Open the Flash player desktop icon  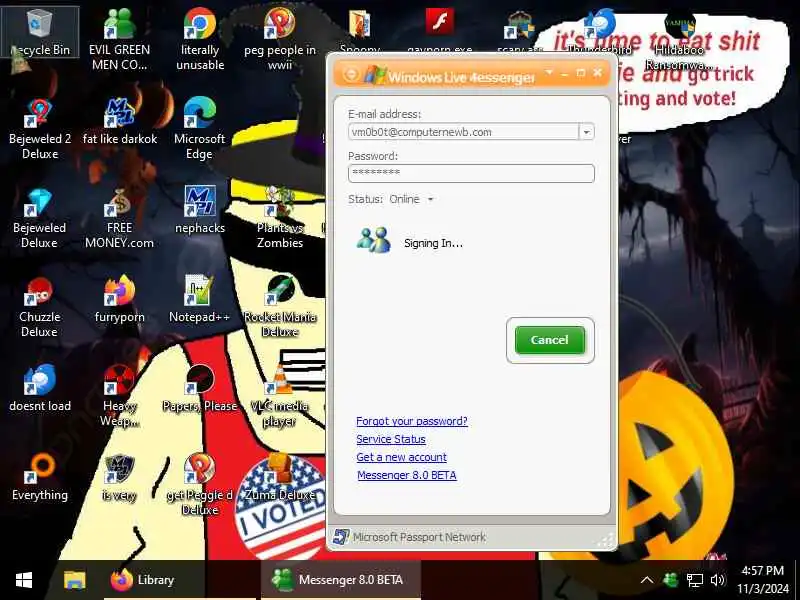pyautogui.click(x=440, y=23)
